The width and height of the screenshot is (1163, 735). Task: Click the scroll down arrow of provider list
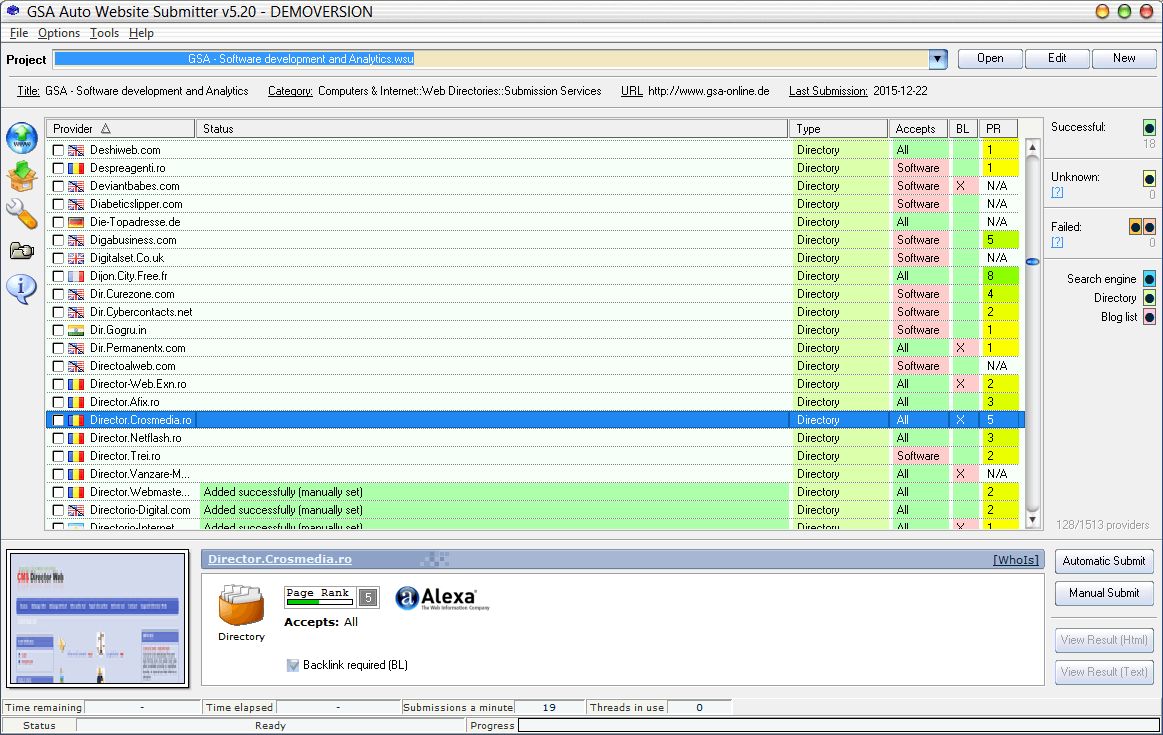(1032, 520)
